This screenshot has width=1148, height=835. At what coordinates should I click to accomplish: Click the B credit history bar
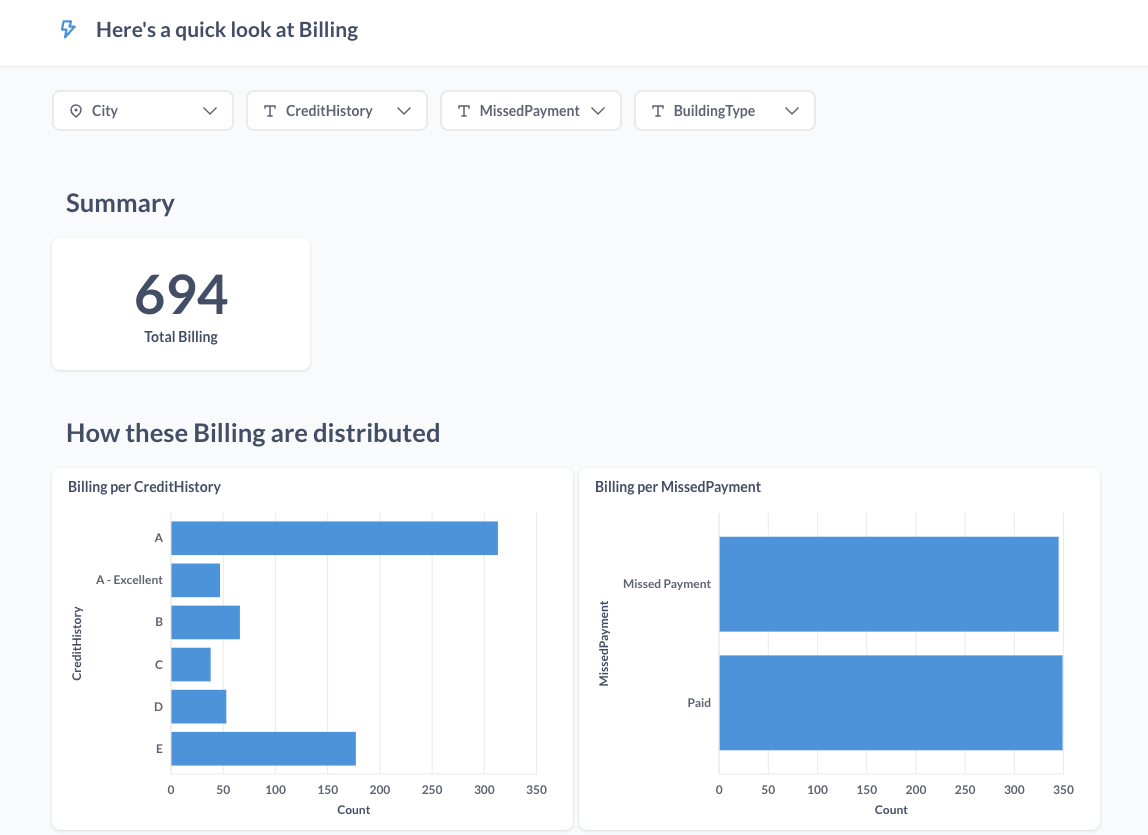(205, 622)
